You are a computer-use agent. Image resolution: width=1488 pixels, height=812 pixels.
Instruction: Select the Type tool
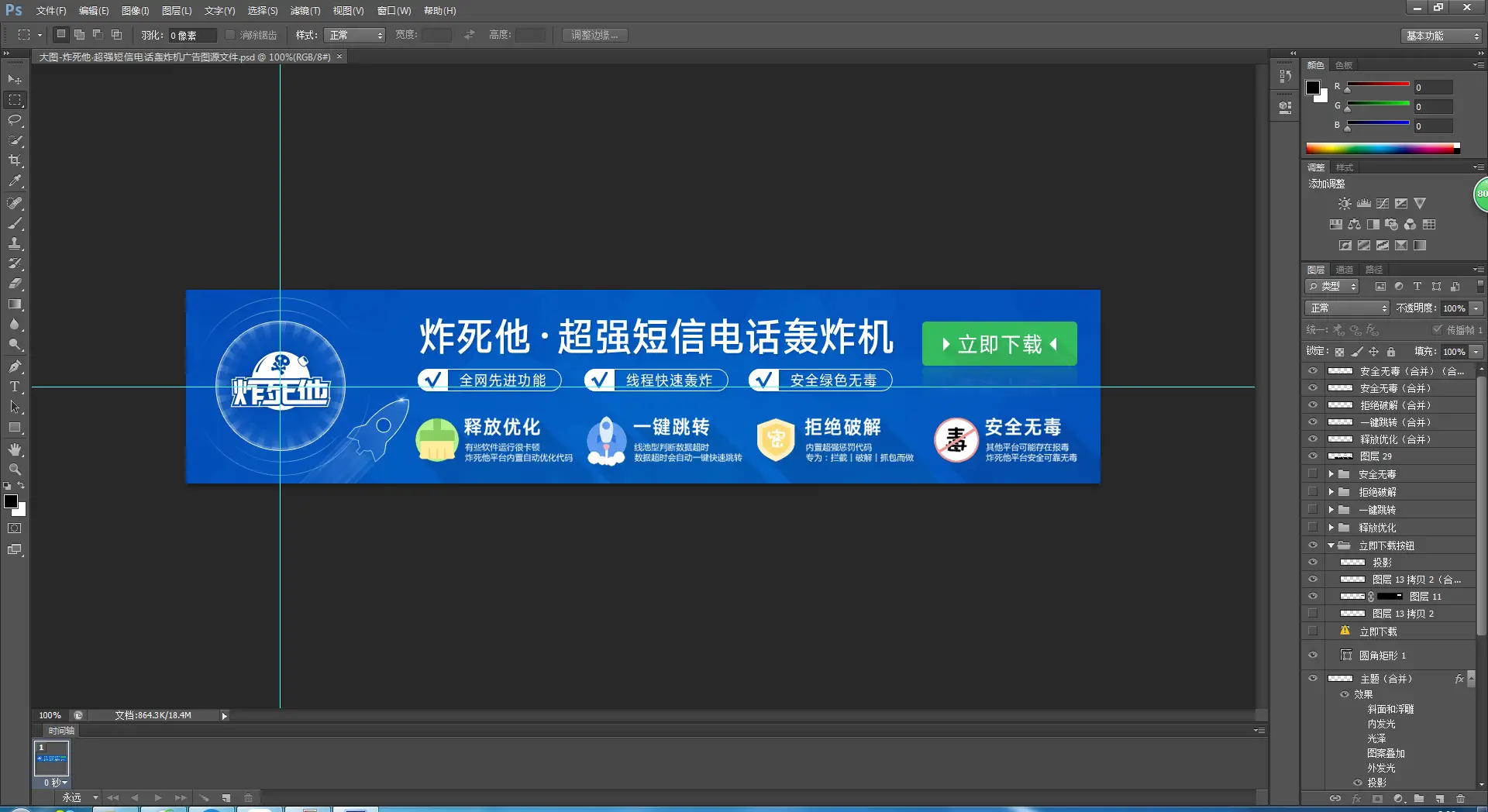pos(14,387)
